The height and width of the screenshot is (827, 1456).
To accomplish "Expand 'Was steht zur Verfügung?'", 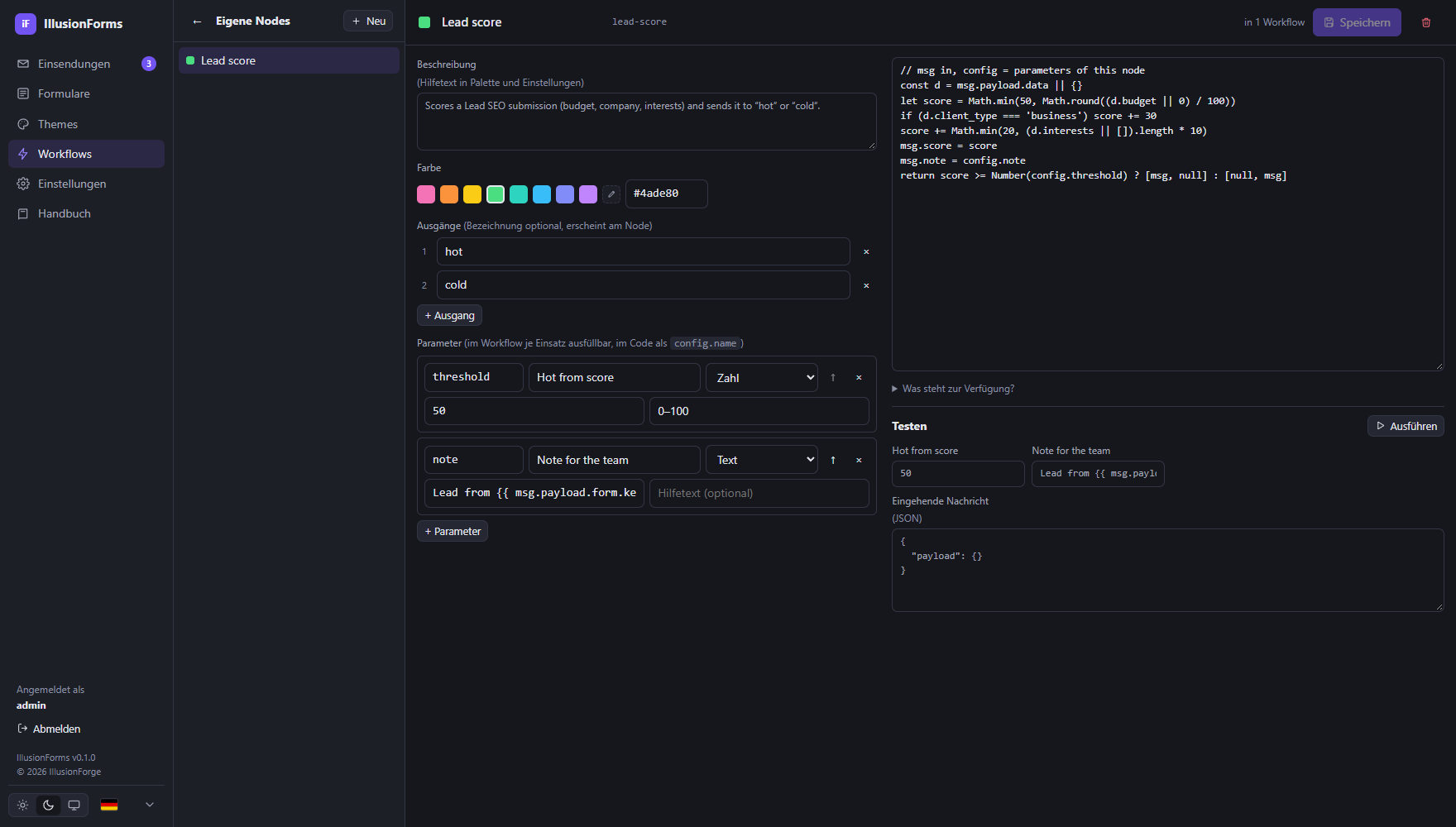I will 953,389.
